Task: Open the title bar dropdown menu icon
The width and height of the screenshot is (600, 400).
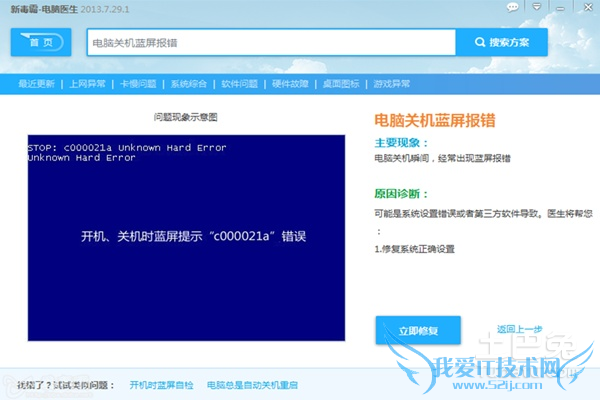Action: coord(537,7)
